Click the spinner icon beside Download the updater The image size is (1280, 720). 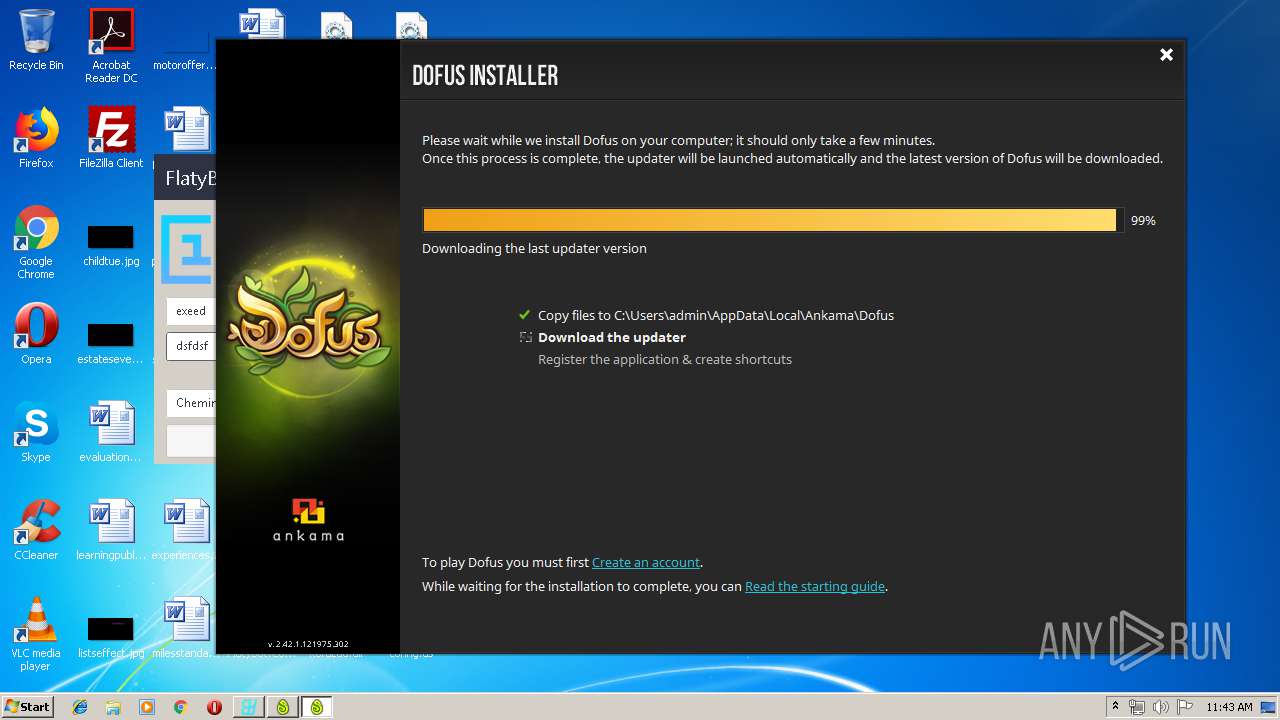click(525, 337)
